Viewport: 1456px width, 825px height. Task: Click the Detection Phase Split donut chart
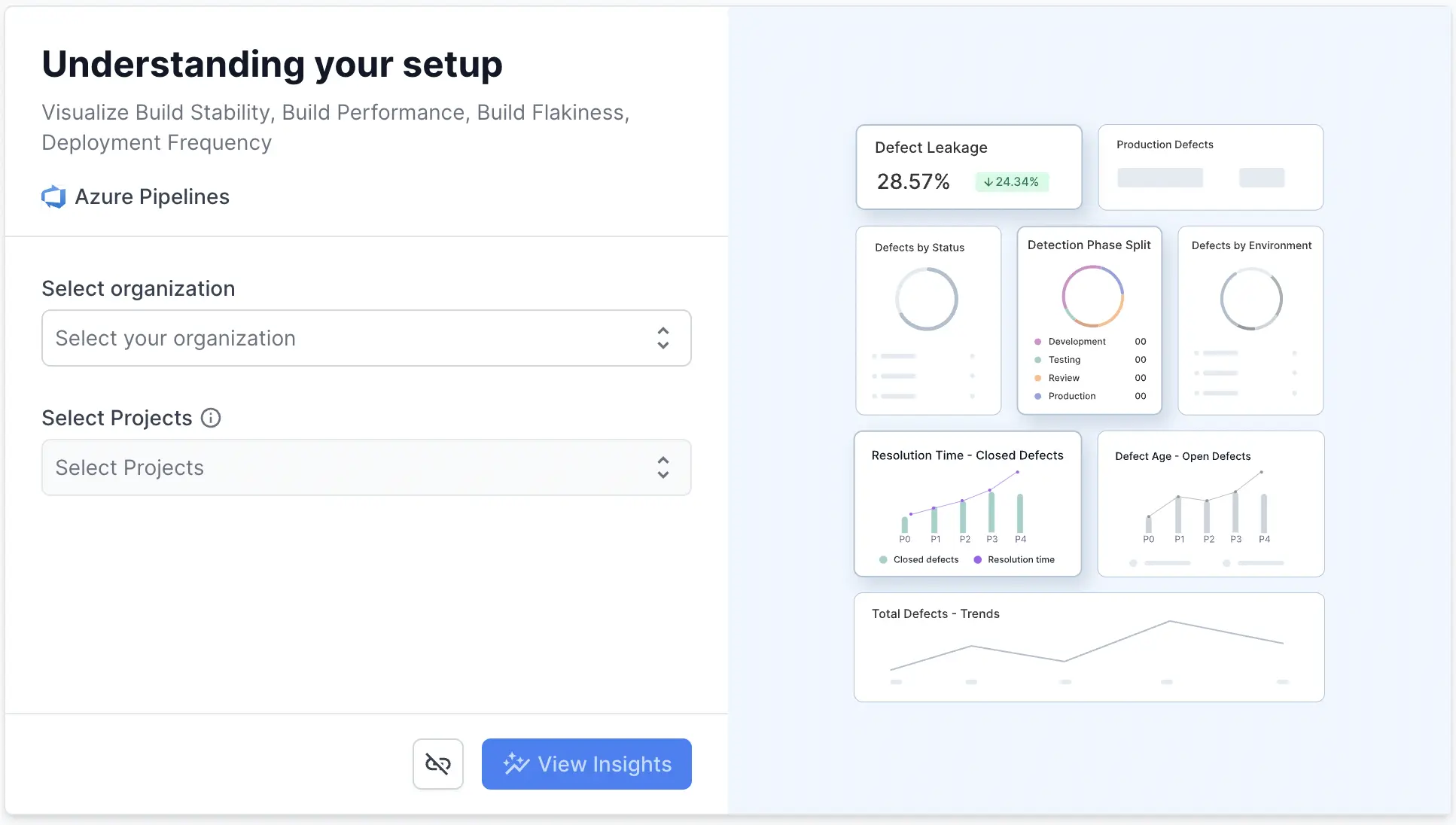[x=1092, y=296]
